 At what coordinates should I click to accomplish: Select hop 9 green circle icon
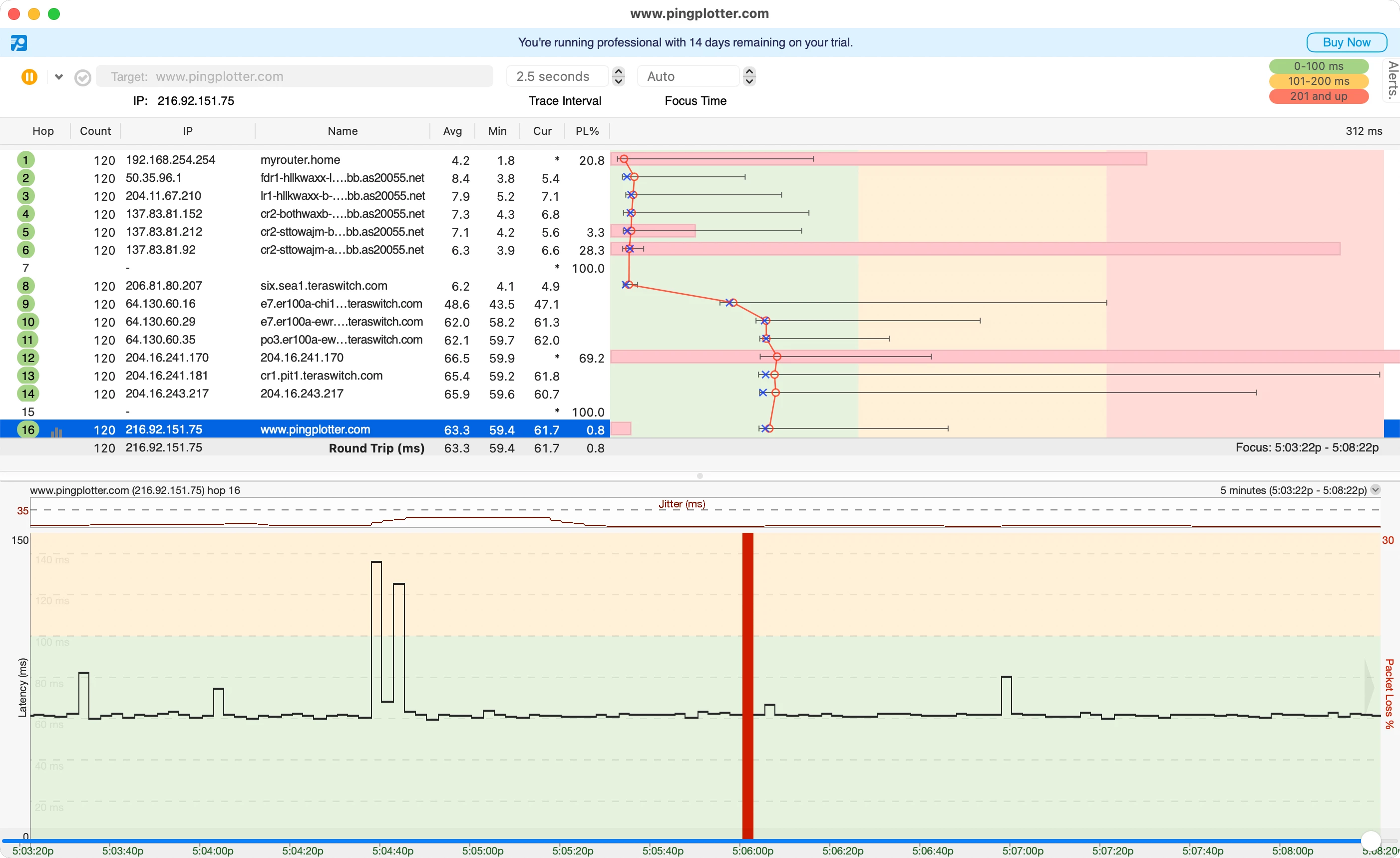[x=25, y=304]
